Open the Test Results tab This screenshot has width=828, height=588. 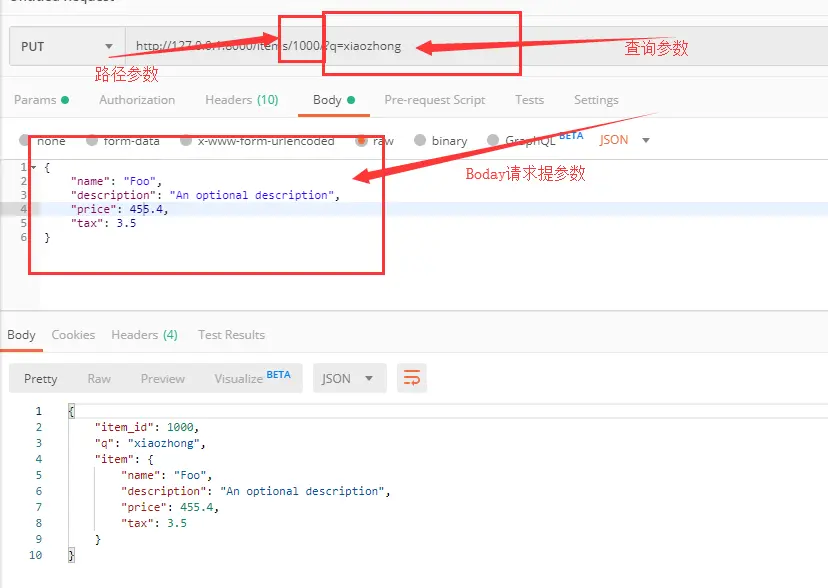pos(231,335)
